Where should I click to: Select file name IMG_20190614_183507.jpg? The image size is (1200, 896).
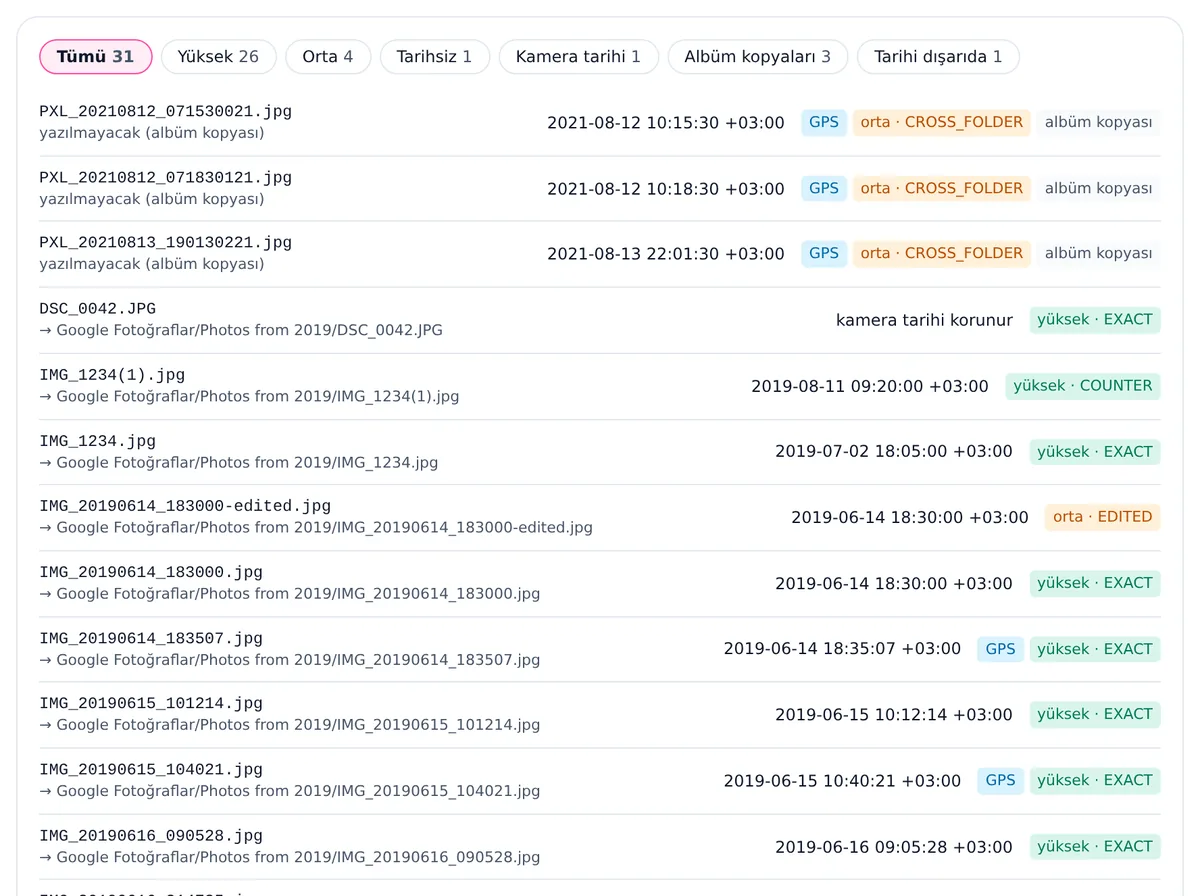click(x=151, y=638)
